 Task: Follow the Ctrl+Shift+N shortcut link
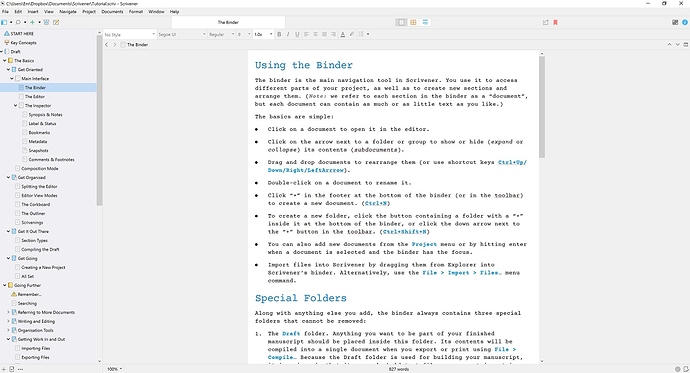coord(404,232)
